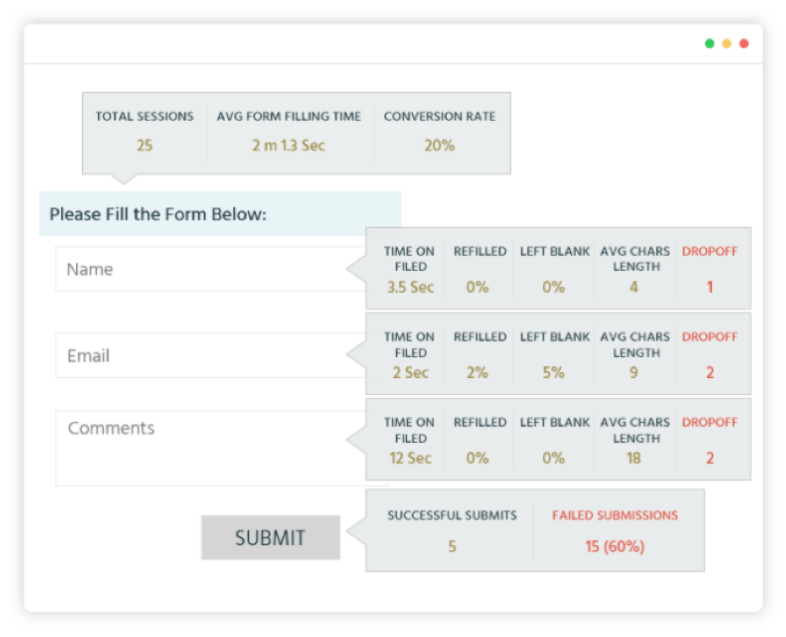The width and height of the screenshot is (786, 637).
Task: Click the red window control dot
Action: 744,44
